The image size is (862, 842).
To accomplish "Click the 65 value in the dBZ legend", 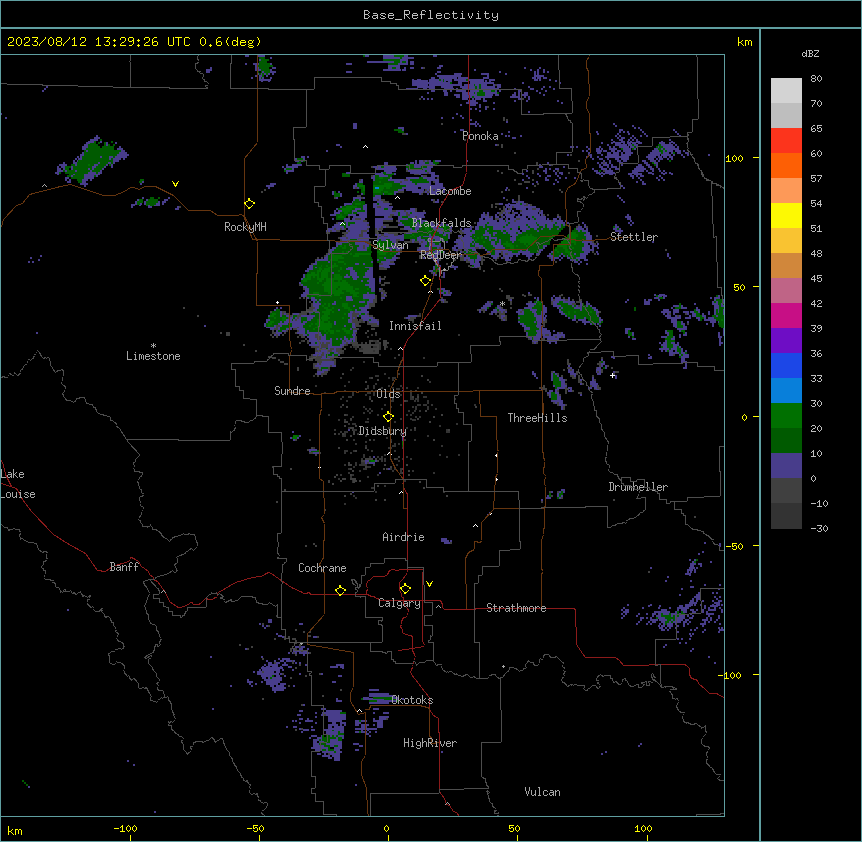I will [816, 128].
